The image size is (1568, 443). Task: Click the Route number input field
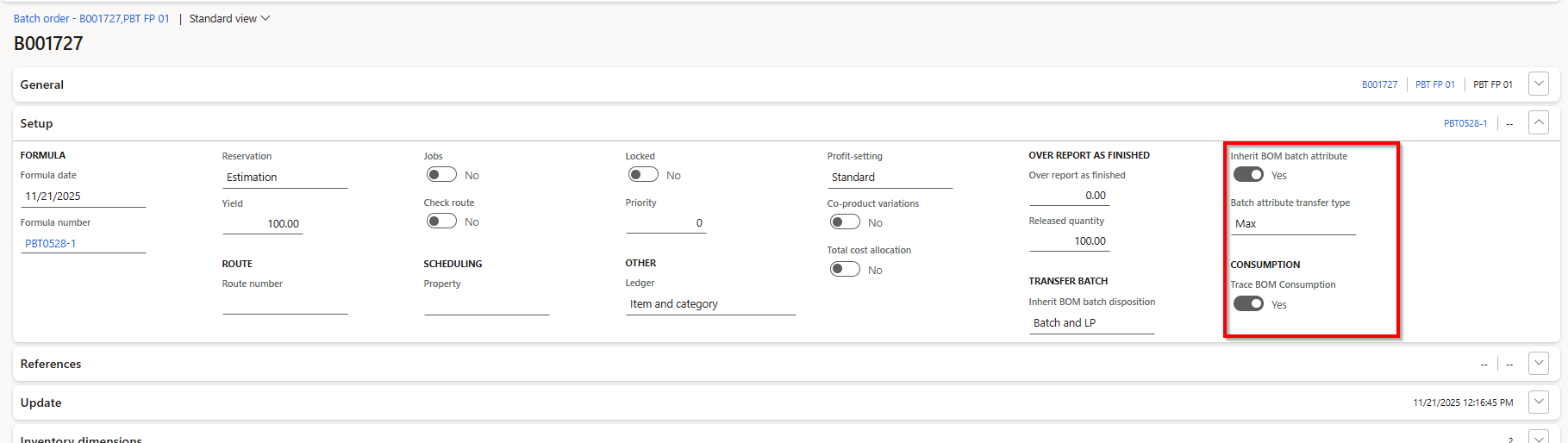coord(284,304)
